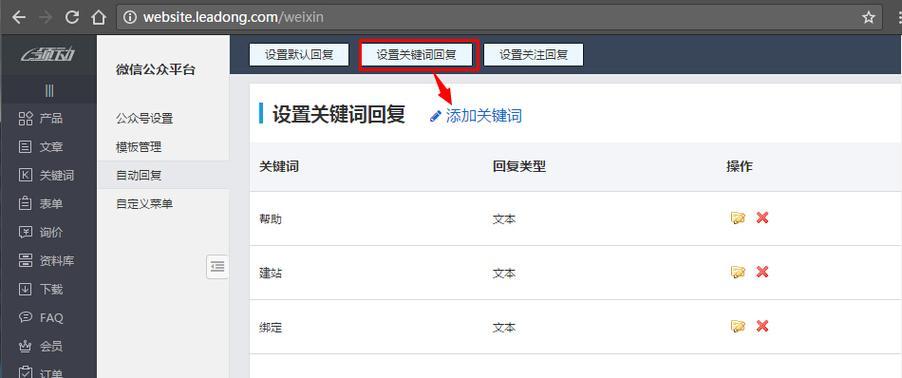Open 关键词 in left sidebar

(48, 175)
